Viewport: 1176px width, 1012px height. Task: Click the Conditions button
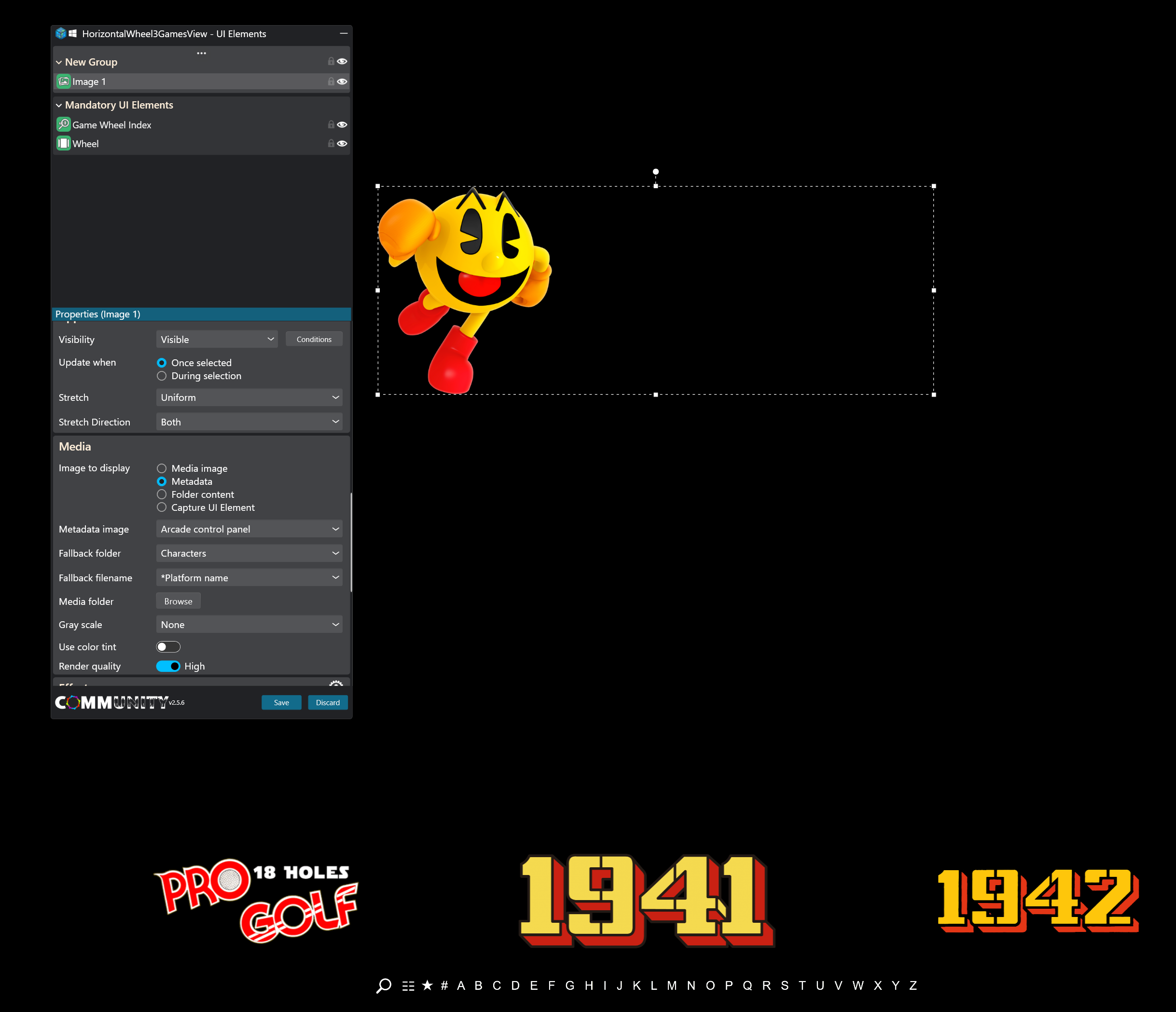click(x=314, y=340)
